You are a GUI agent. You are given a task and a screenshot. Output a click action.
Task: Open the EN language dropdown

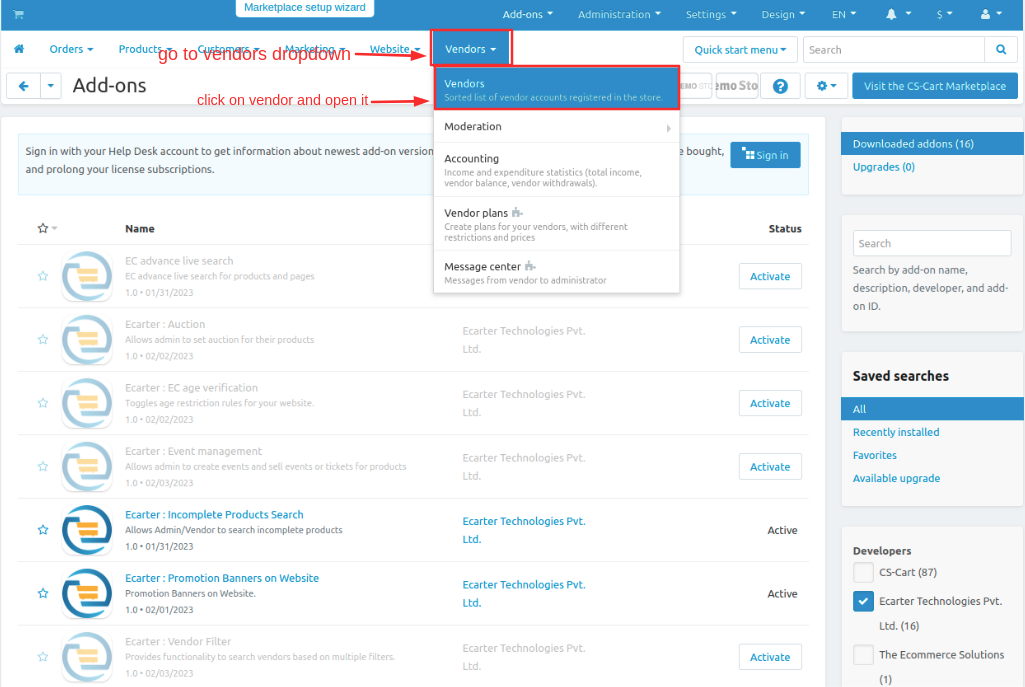(x=844, y=14)
